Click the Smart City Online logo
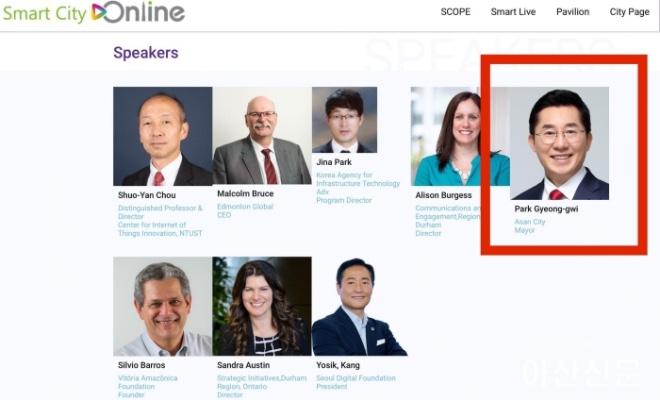 coord(93,13)
